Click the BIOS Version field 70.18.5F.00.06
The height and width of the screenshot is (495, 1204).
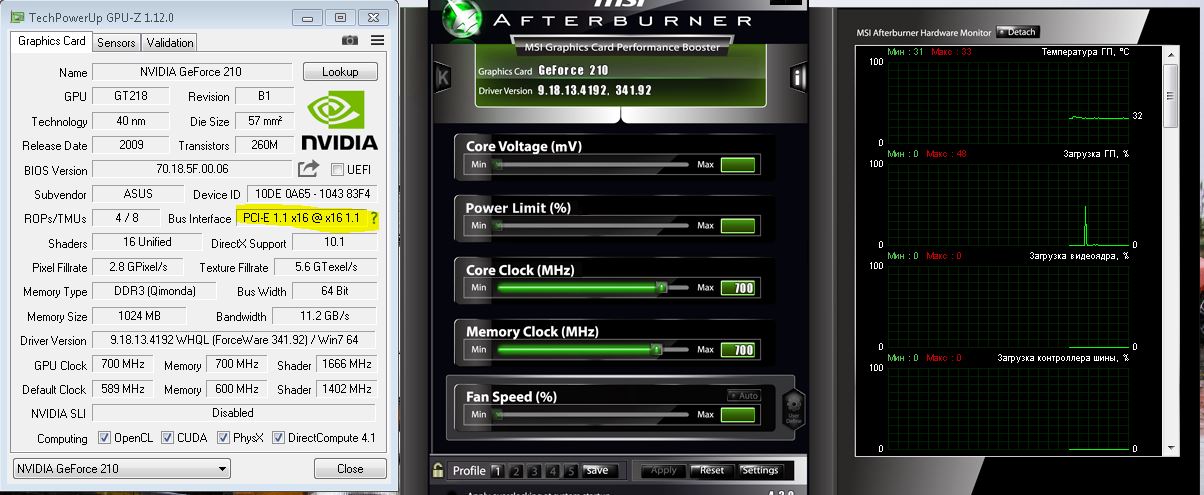click(192, 170)
